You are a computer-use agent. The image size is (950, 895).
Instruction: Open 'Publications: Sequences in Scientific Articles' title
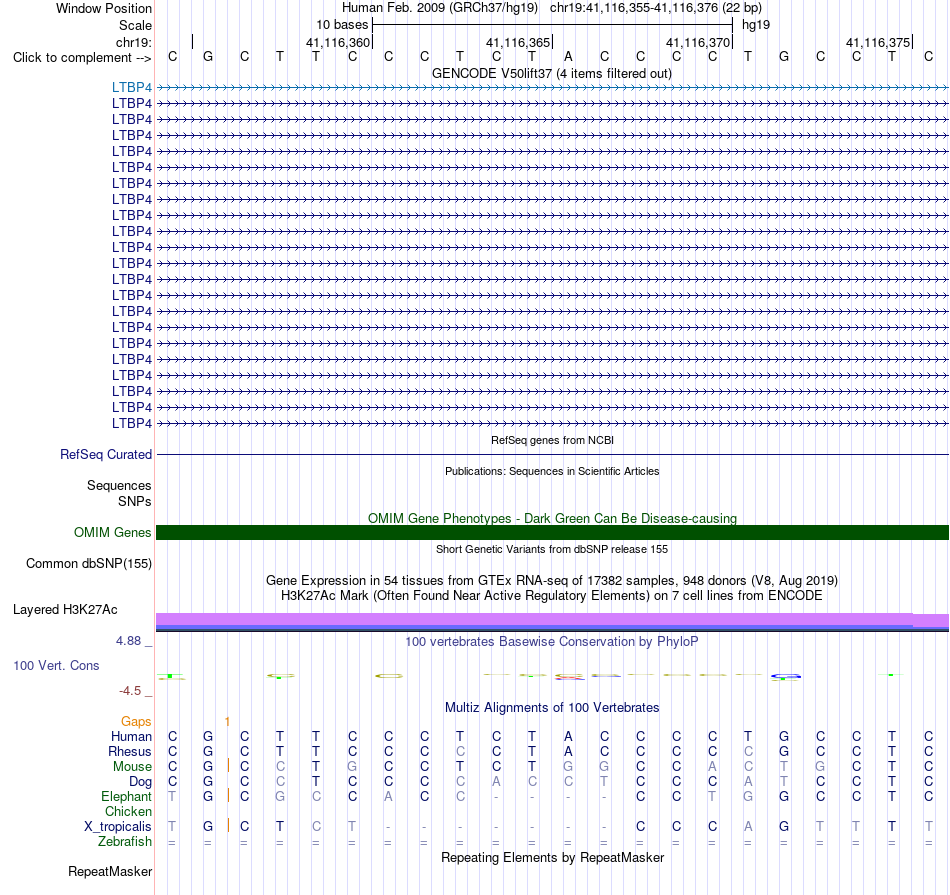[552, 471]
